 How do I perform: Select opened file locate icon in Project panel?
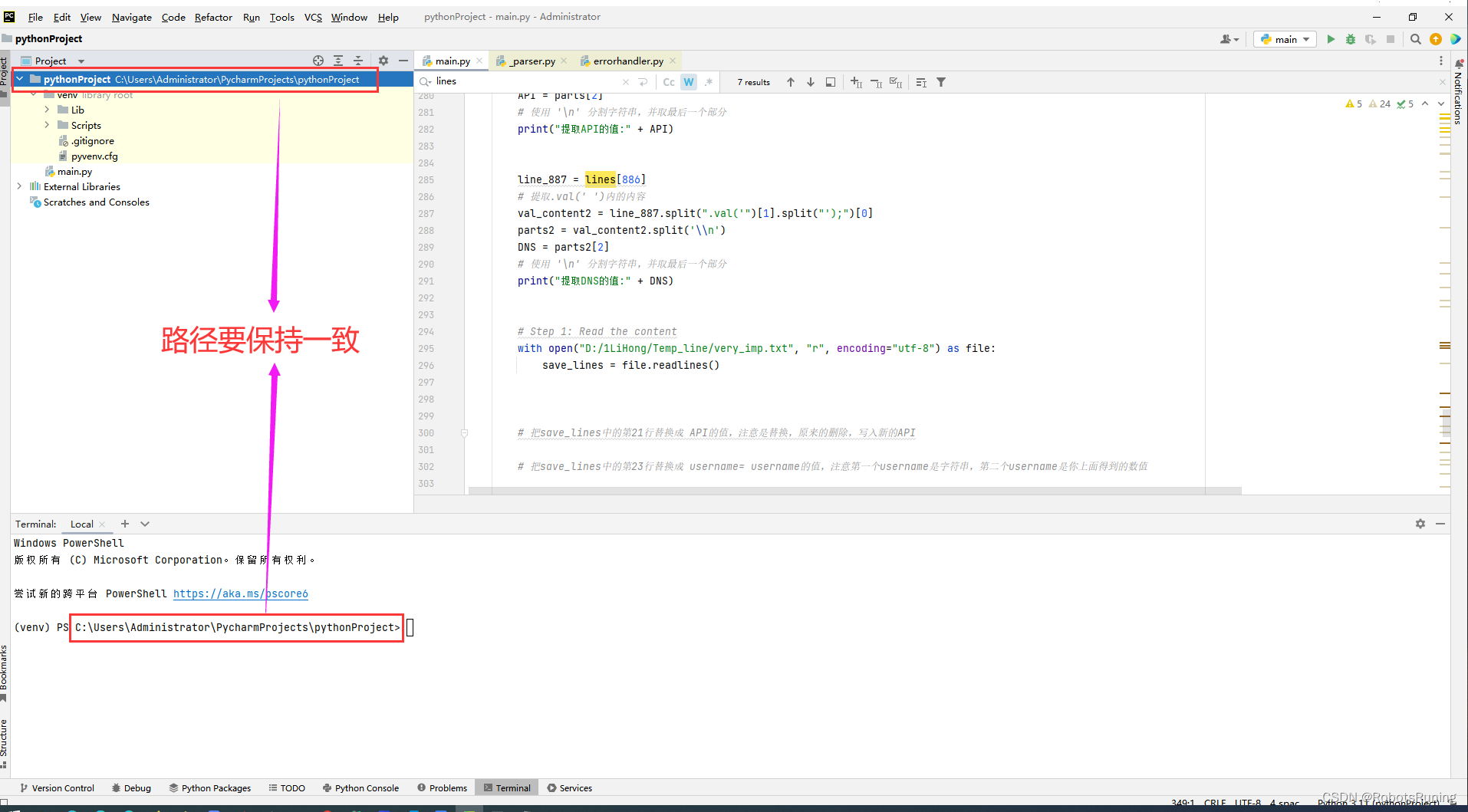coord(318,61)
